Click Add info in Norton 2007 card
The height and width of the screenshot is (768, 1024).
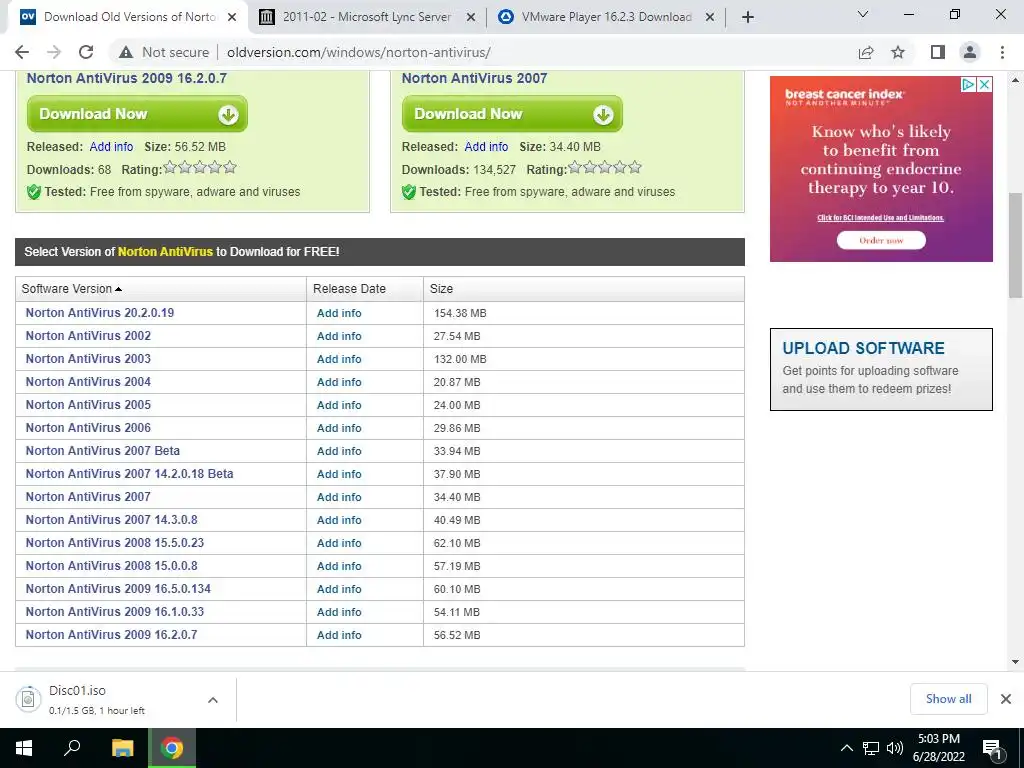[x=486, y=147]
